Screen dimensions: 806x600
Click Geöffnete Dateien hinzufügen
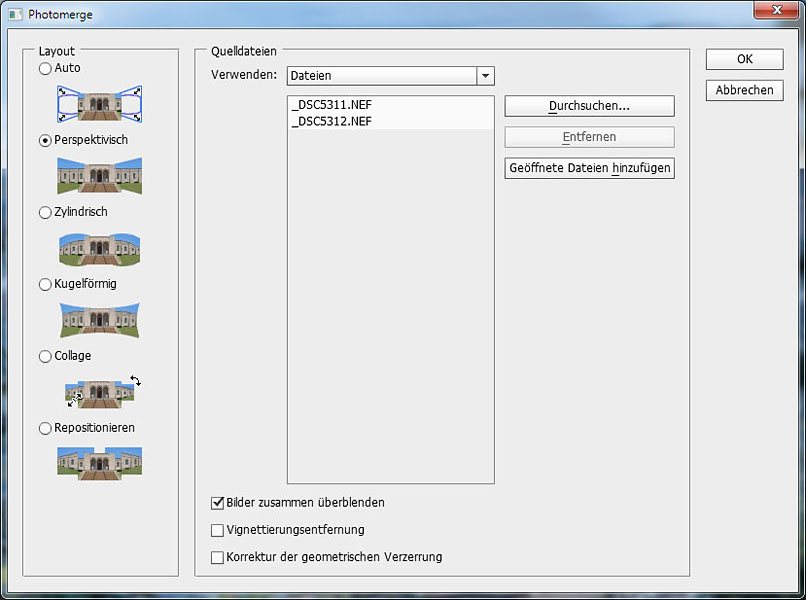tap(589, 168)
